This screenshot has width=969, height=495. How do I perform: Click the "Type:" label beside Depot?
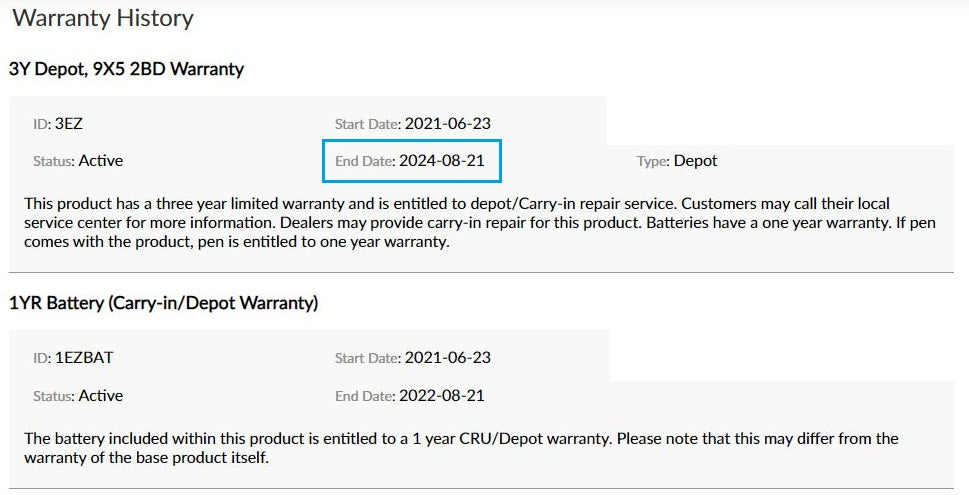[653, 161]
